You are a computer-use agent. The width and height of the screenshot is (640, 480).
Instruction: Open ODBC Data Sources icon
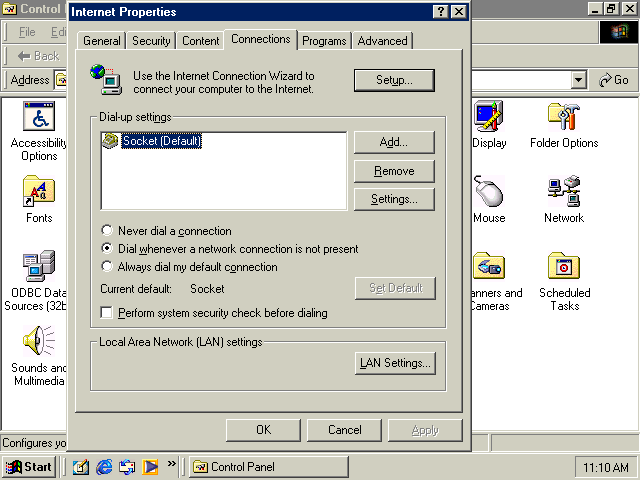click(39, 266)
